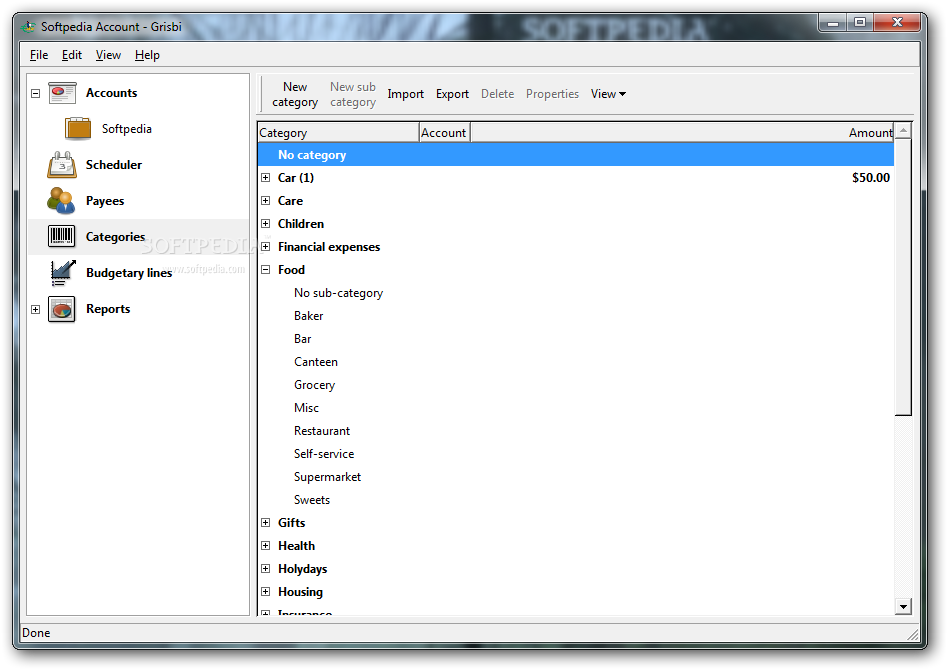Open the File menu
948x670 pixels.
coord(39,55)
